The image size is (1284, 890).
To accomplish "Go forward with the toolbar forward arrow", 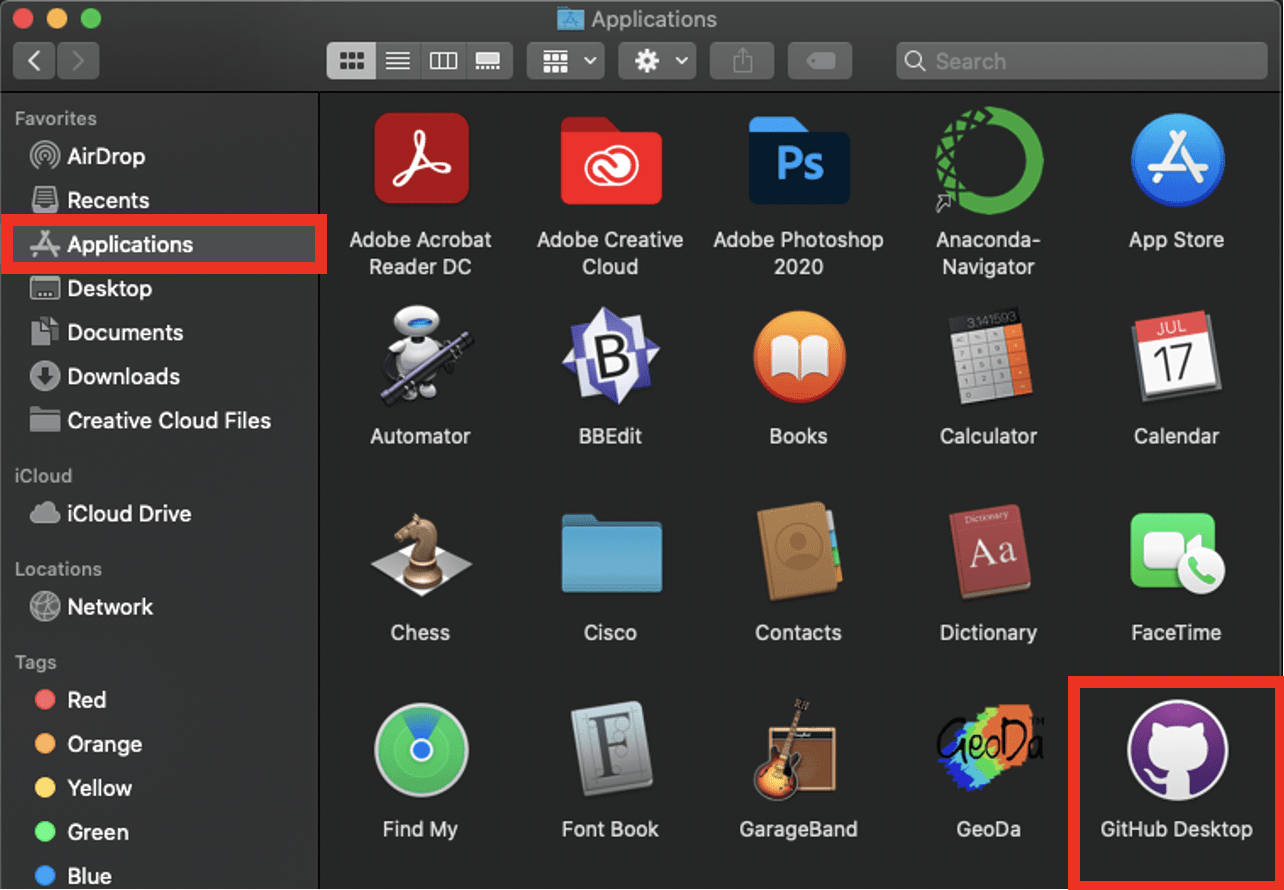I will click(78, 61).
